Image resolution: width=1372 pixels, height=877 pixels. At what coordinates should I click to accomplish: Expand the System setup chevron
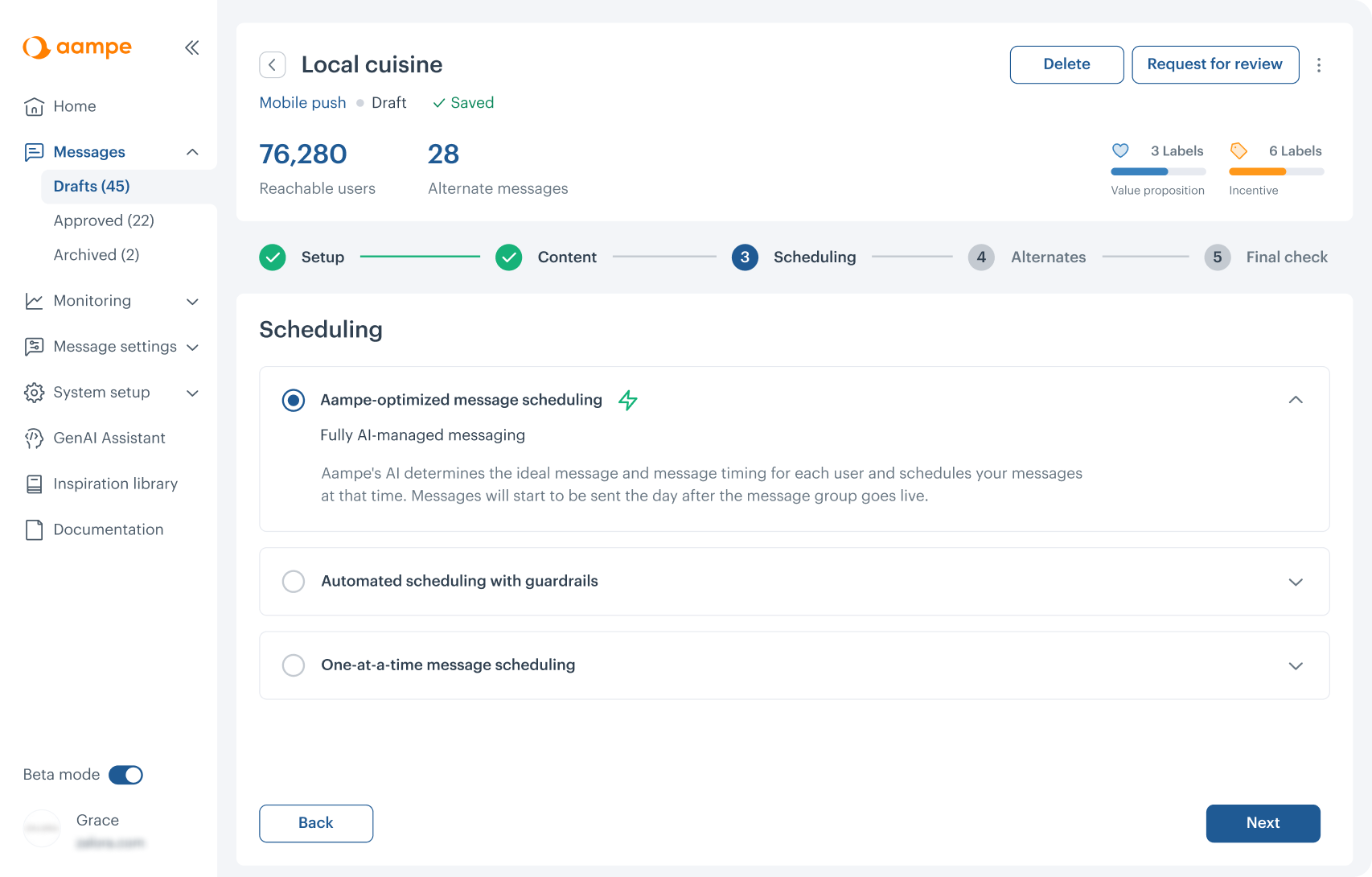[192, 393]
